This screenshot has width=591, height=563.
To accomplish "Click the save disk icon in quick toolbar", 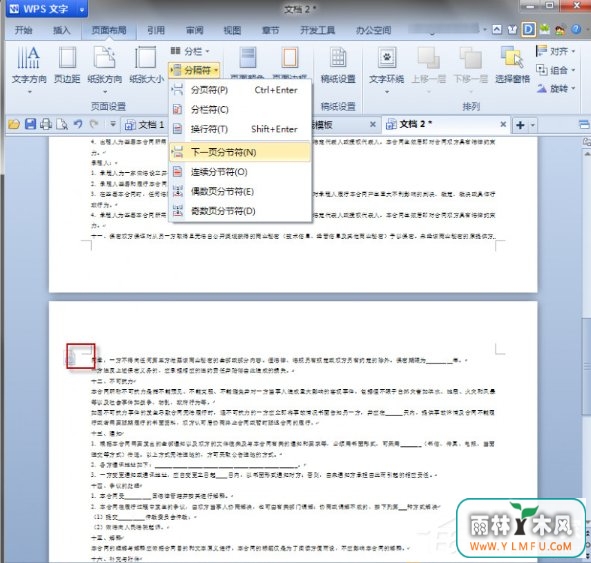I will [x=30, y=124].
